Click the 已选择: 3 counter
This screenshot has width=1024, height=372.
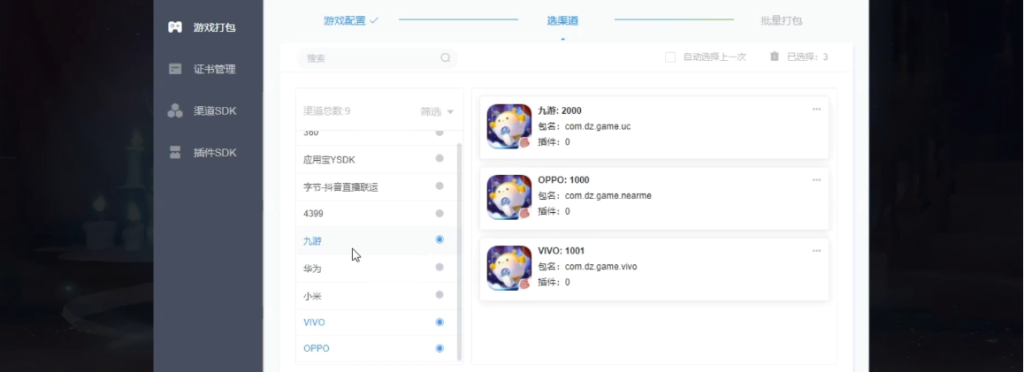coord(807,57)
